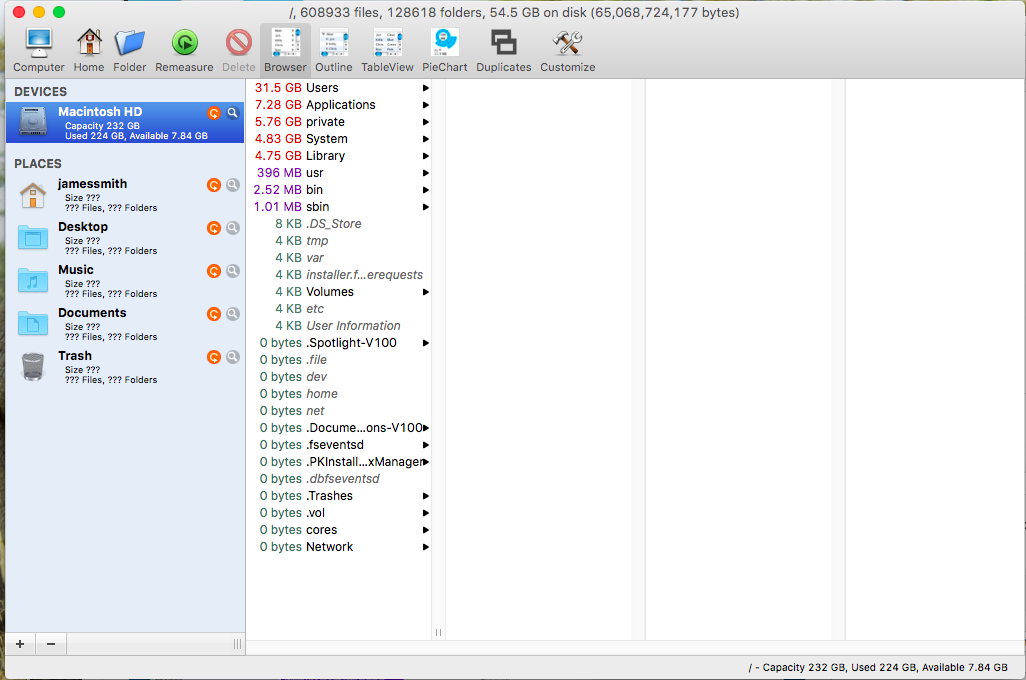Expand bin folder arrow

point(425,190)
